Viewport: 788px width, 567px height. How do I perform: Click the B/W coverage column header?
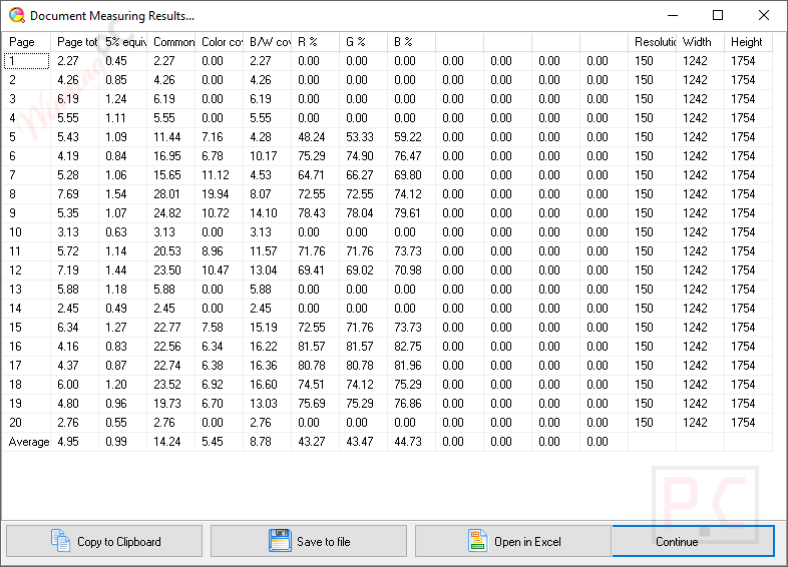tap(268, 42)
